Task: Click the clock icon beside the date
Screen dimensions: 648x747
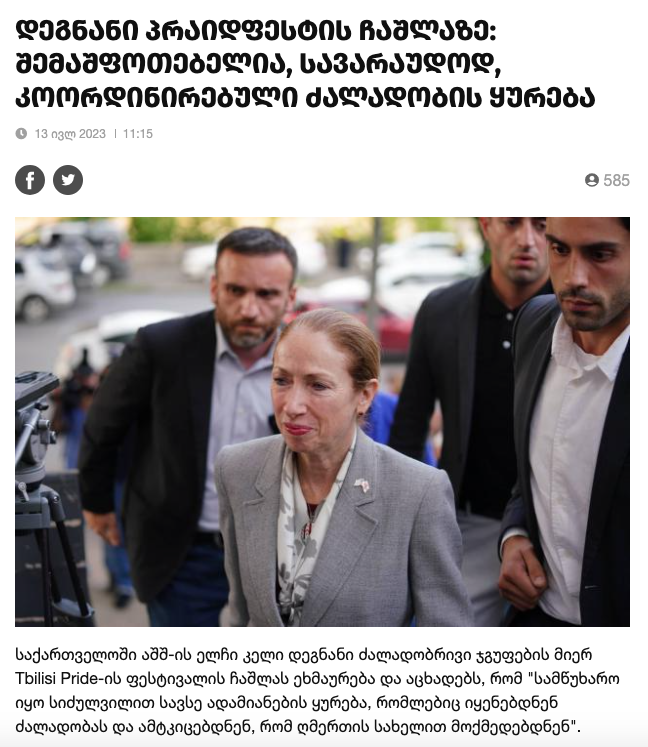Action: coord(21,133)
